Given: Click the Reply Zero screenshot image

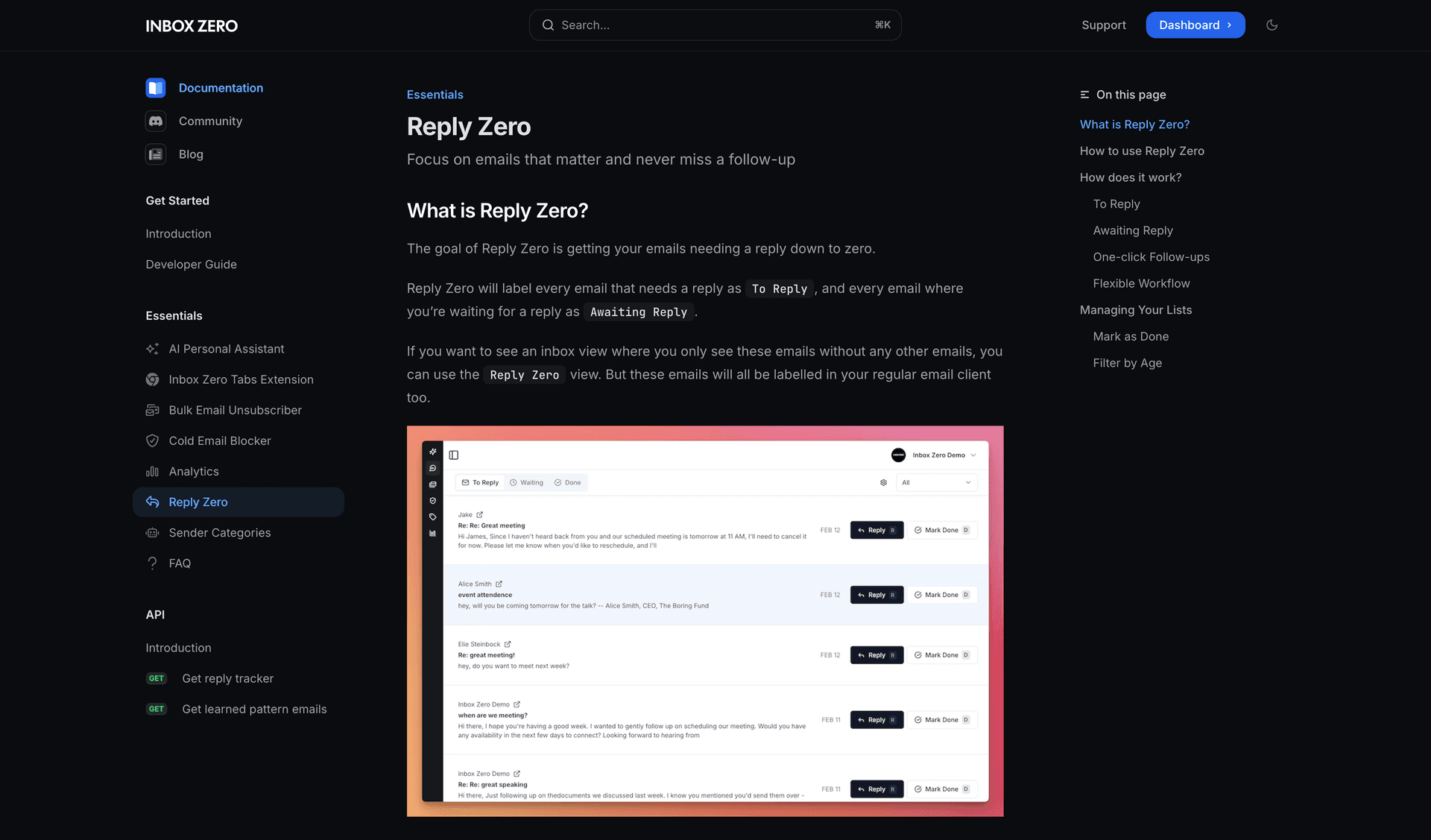Looking at the screenshot, I should 704,621.
